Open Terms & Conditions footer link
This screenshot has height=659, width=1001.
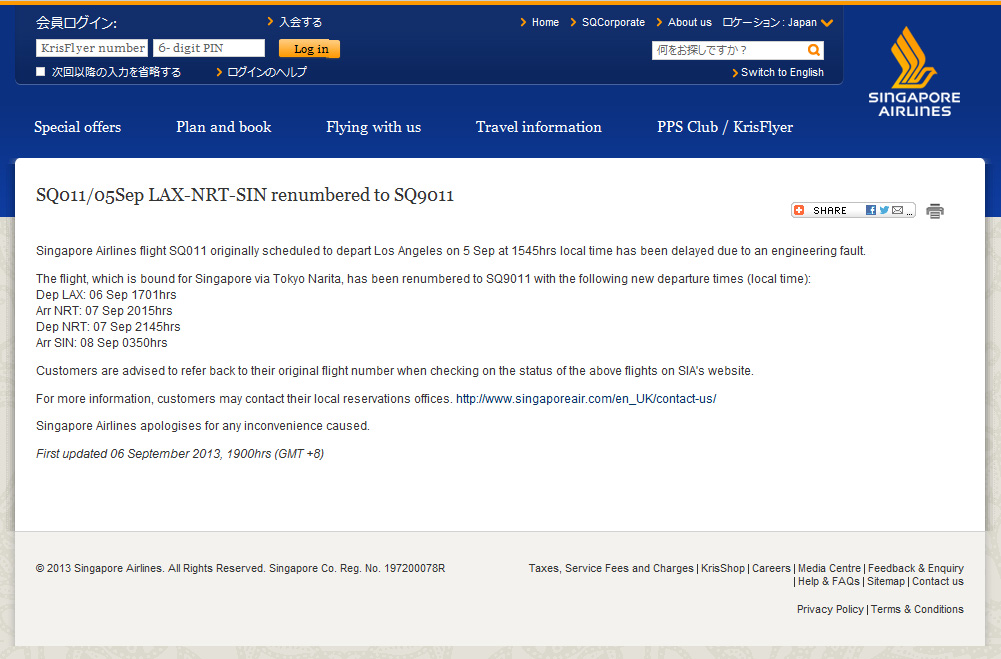[x=917, y=609]
